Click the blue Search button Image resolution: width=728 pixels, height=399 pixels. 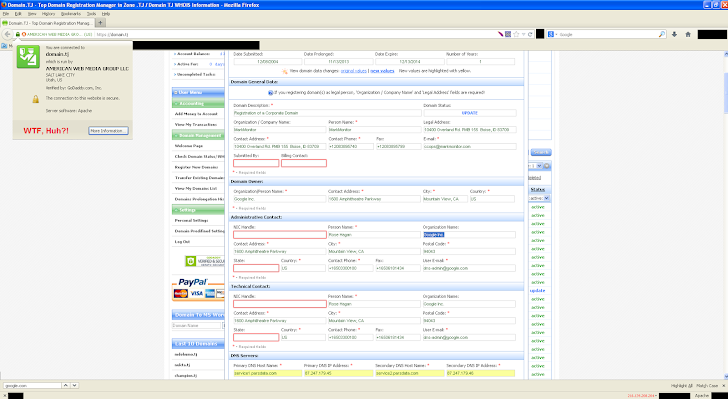tap(540, 152)
